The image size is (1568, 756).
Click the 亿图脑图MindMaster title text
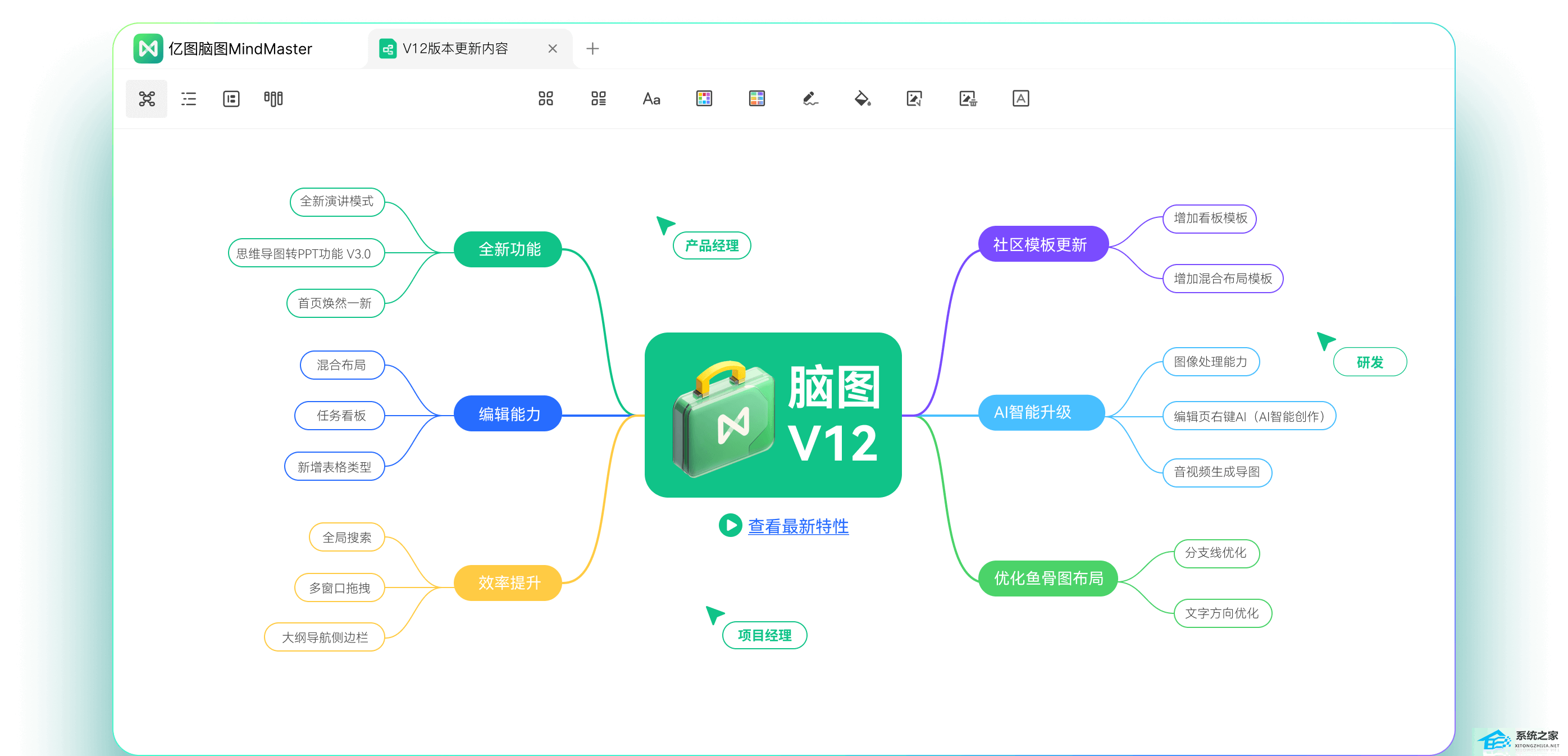point(240,49)
